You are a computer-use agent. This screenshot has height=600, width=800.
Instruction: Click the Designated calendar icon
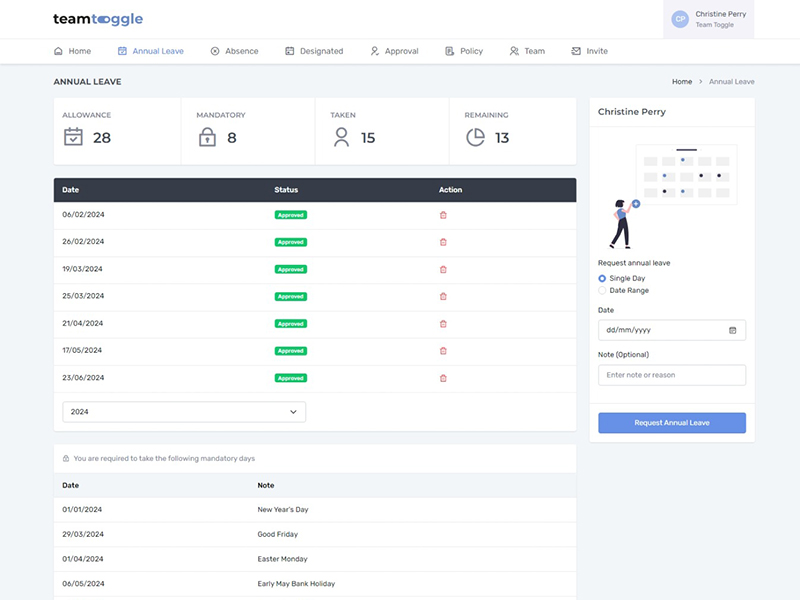(x=289, y=51)
